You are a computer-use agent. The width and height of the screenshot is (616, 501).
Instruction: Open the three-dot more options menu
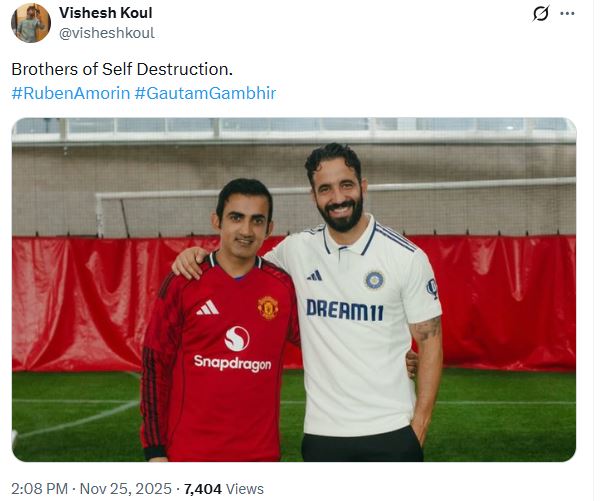click(x=567, y=14)
